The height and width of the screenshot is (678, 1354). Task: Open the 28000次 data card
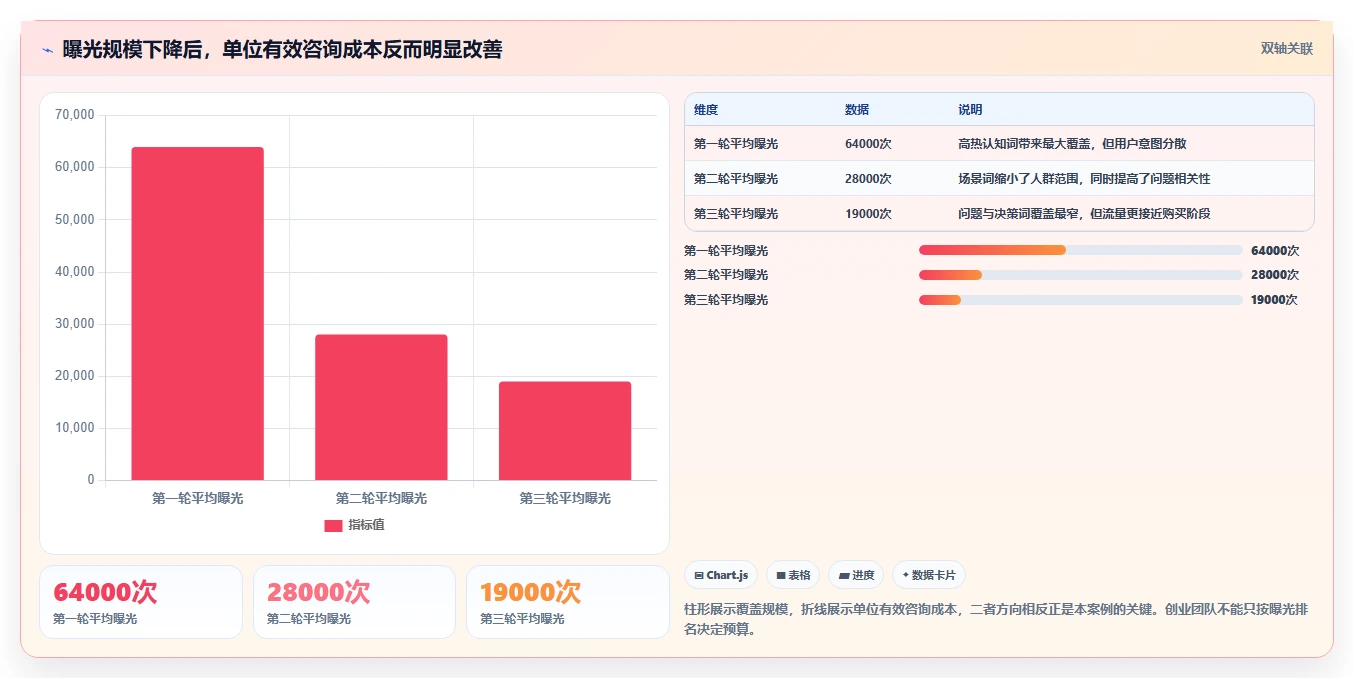point(354,602)
